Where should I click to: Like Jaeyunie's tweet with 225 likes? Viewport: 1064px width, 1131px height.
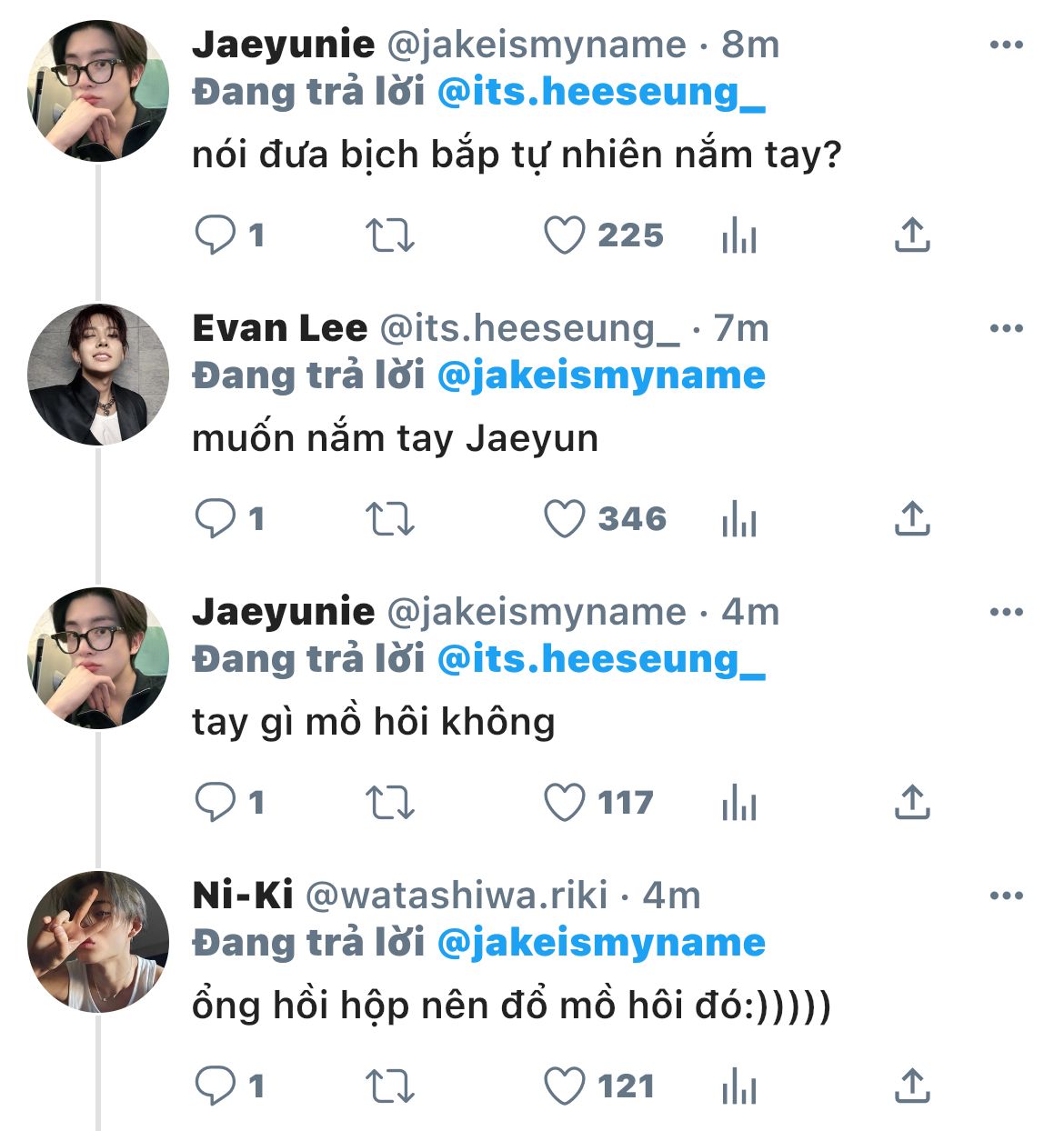pos(564,235)
